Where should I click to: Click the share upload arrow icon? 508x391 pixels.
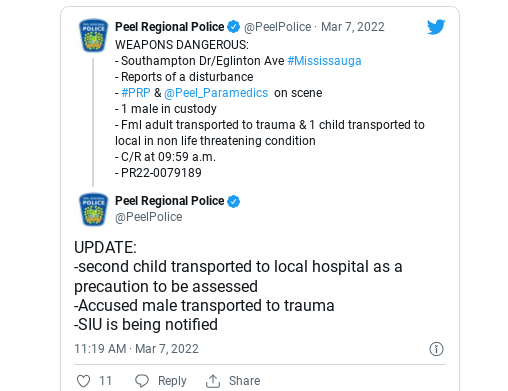tap(213, 381)
